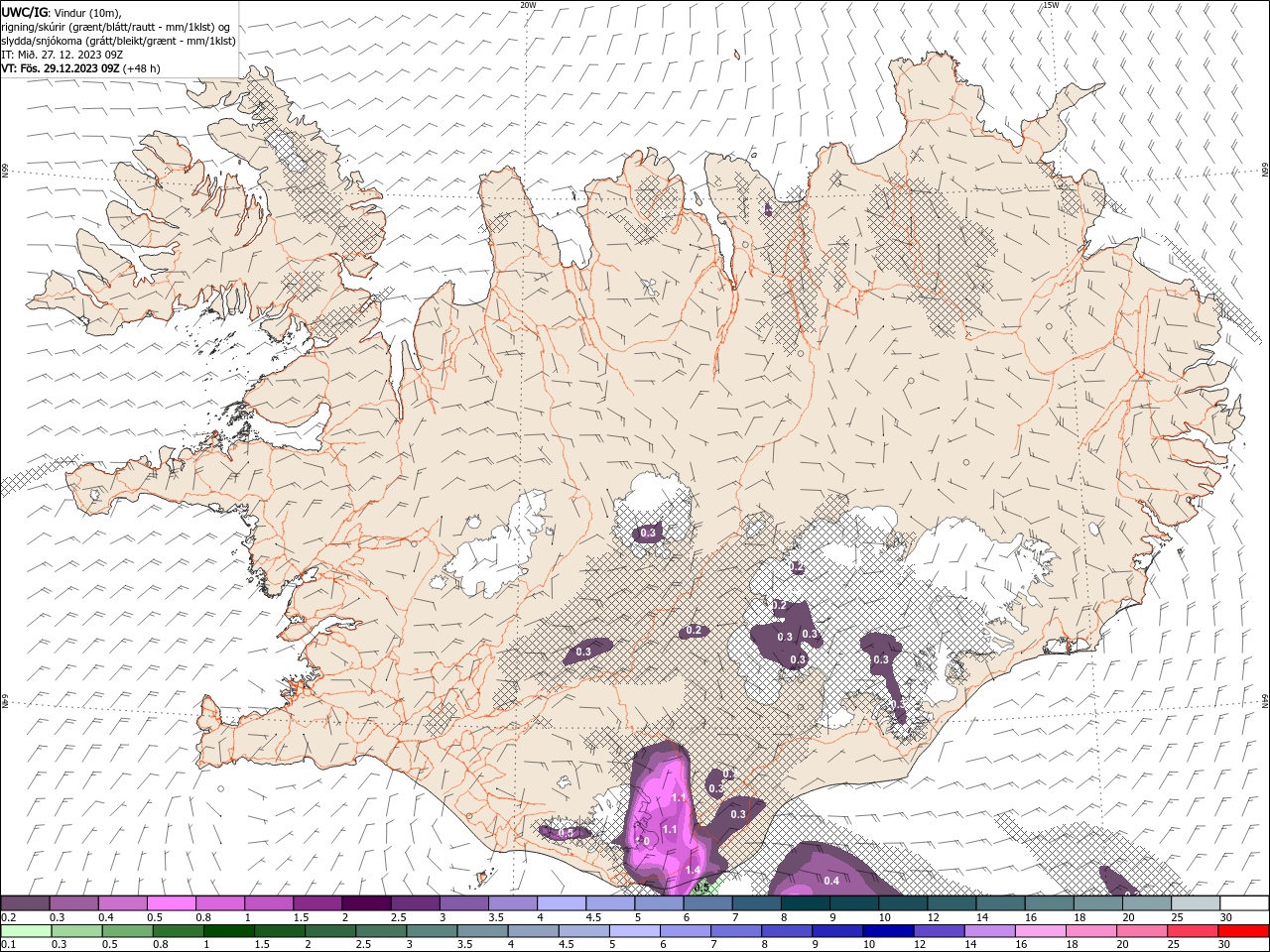
Task: Click the dark plum 0.2 swatch in the upper legend
Action: (25, 903)
